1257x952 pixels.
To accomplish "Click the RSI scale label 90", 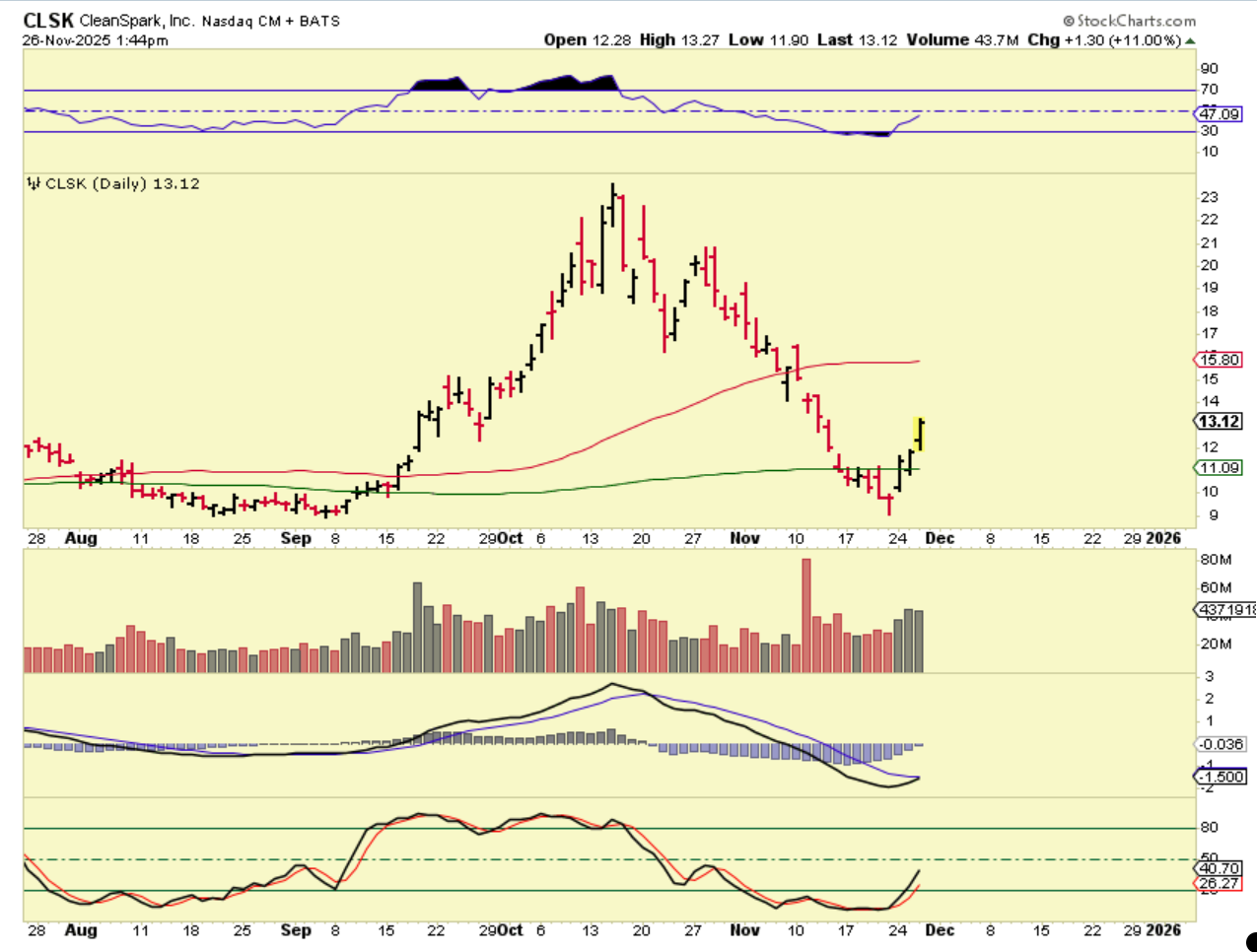I will tap(1210, 69).
